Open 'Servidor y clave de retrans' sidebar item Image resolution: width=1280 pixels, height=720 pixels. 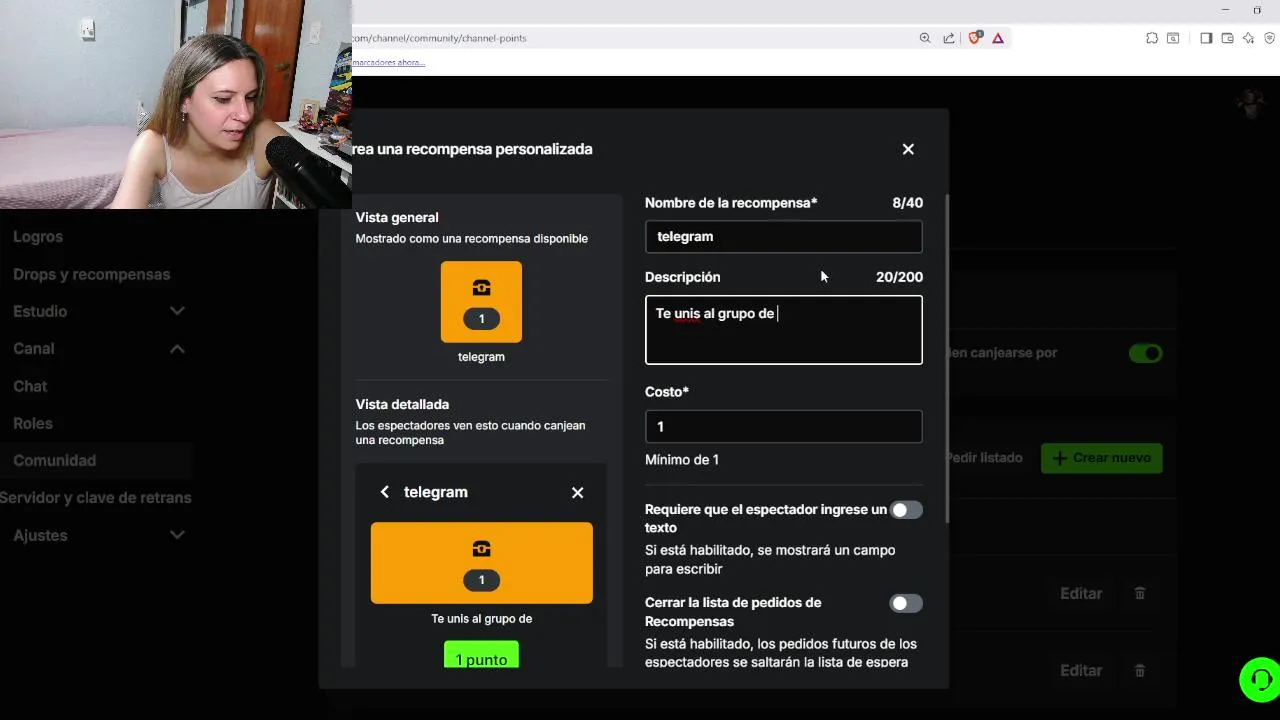[96, 497]
